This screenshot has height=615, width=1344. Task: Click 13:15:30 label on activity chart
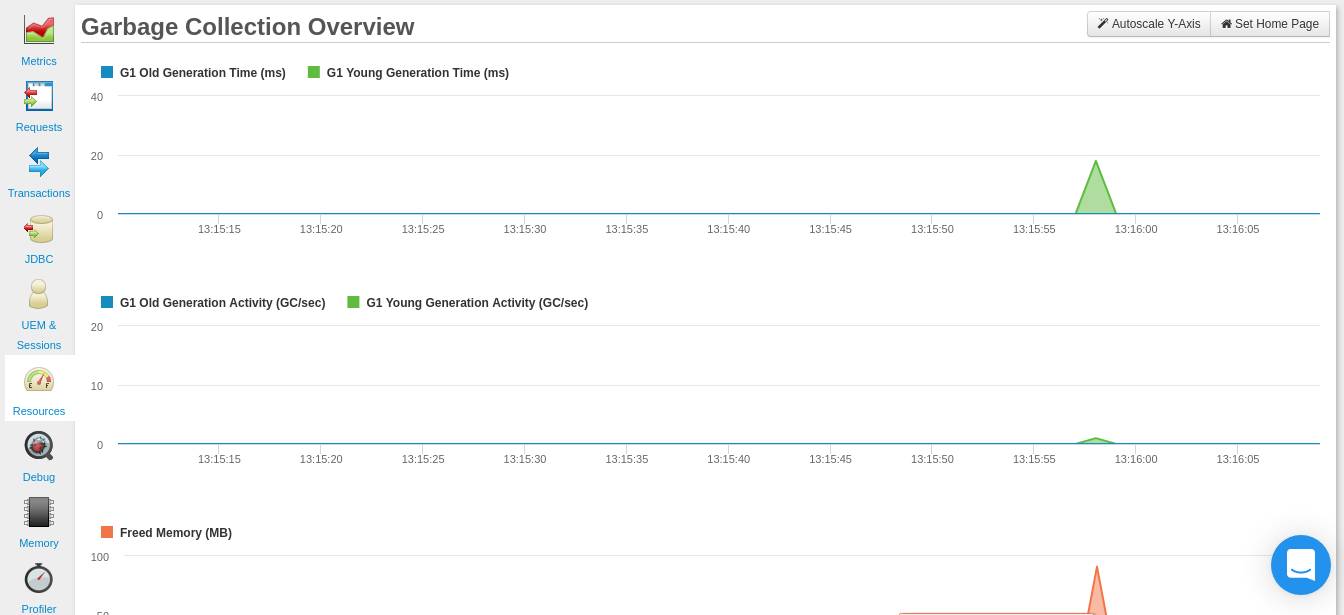pyautogui.click(x=525, y=459)
